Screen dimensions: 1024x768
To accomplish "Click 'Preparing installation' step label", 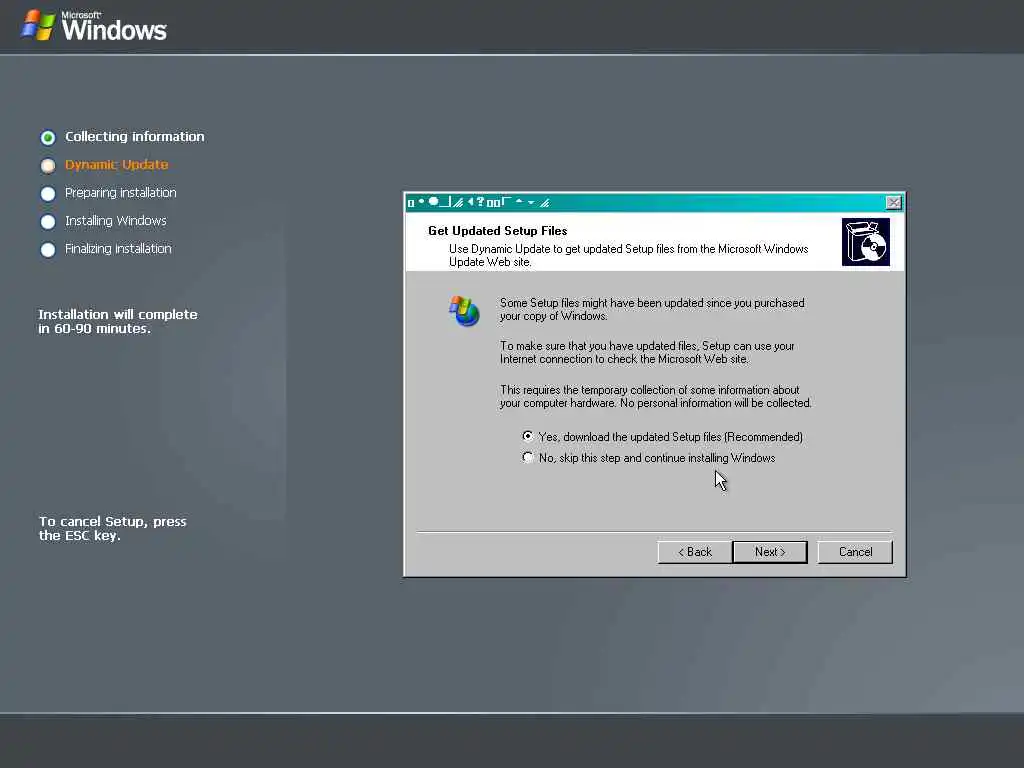I will tap(120, 193).
